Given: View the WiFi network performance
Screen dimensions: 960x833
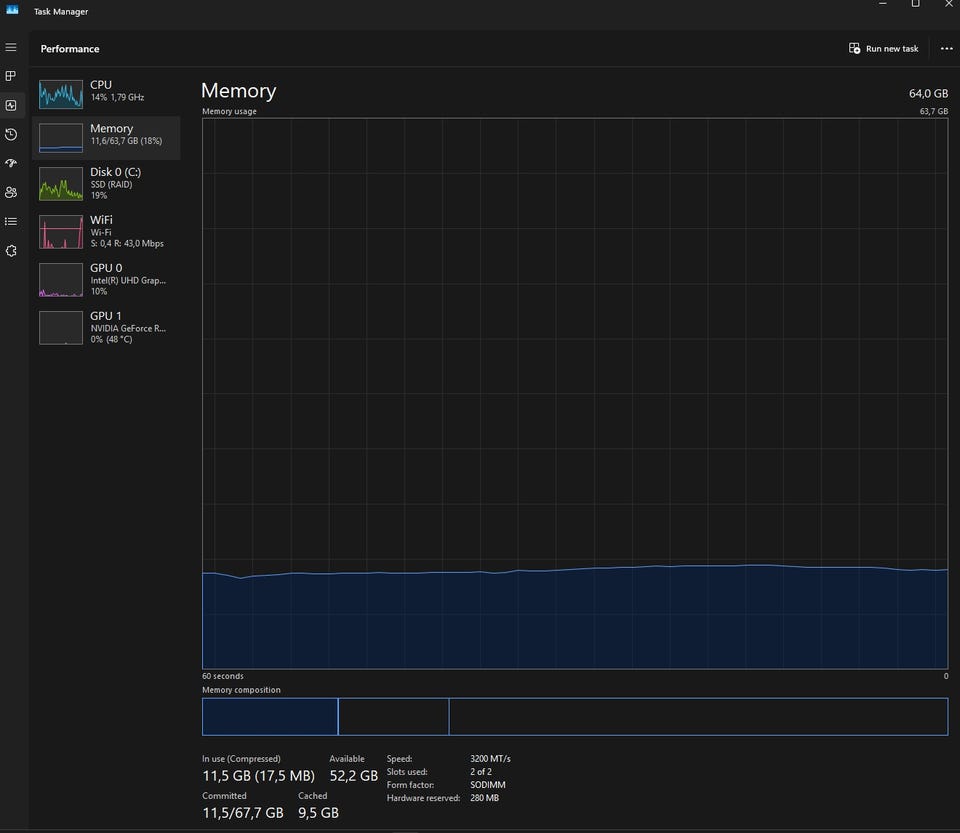Looking at the screenshot, I should pos(106,231).
